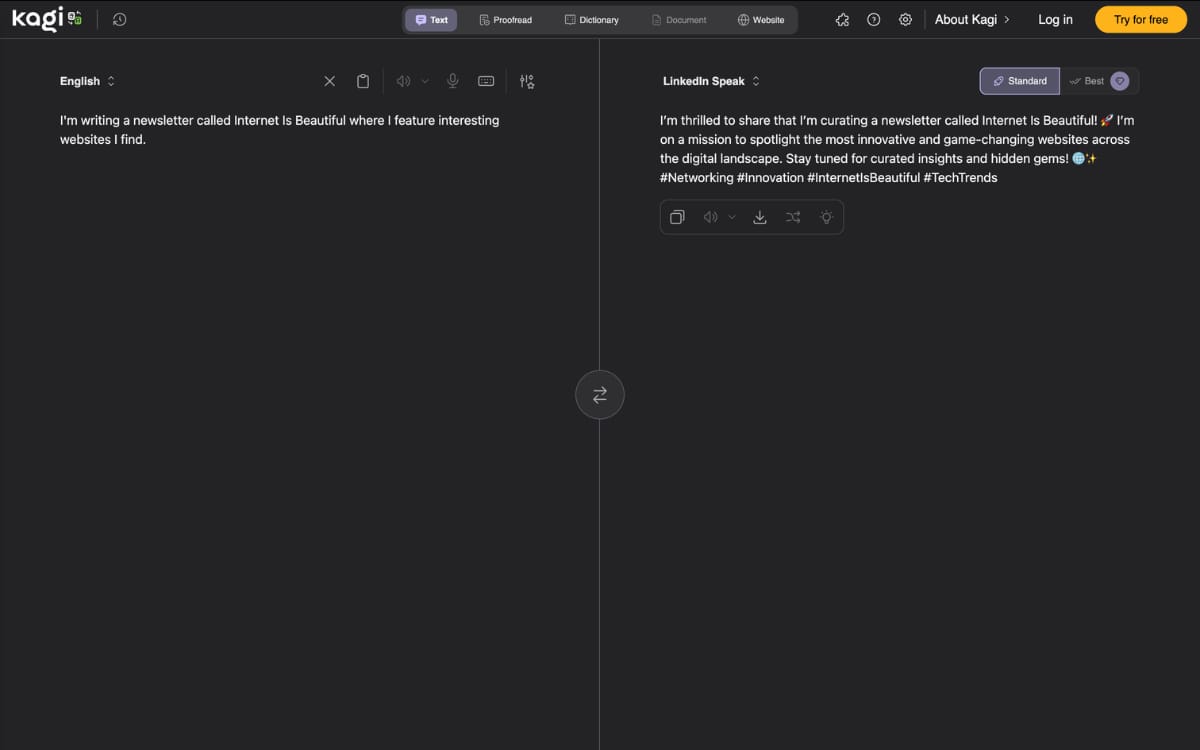1200x750 pixels.
Task: Select Standard translation quality
Action: [x=1020, y=81]
